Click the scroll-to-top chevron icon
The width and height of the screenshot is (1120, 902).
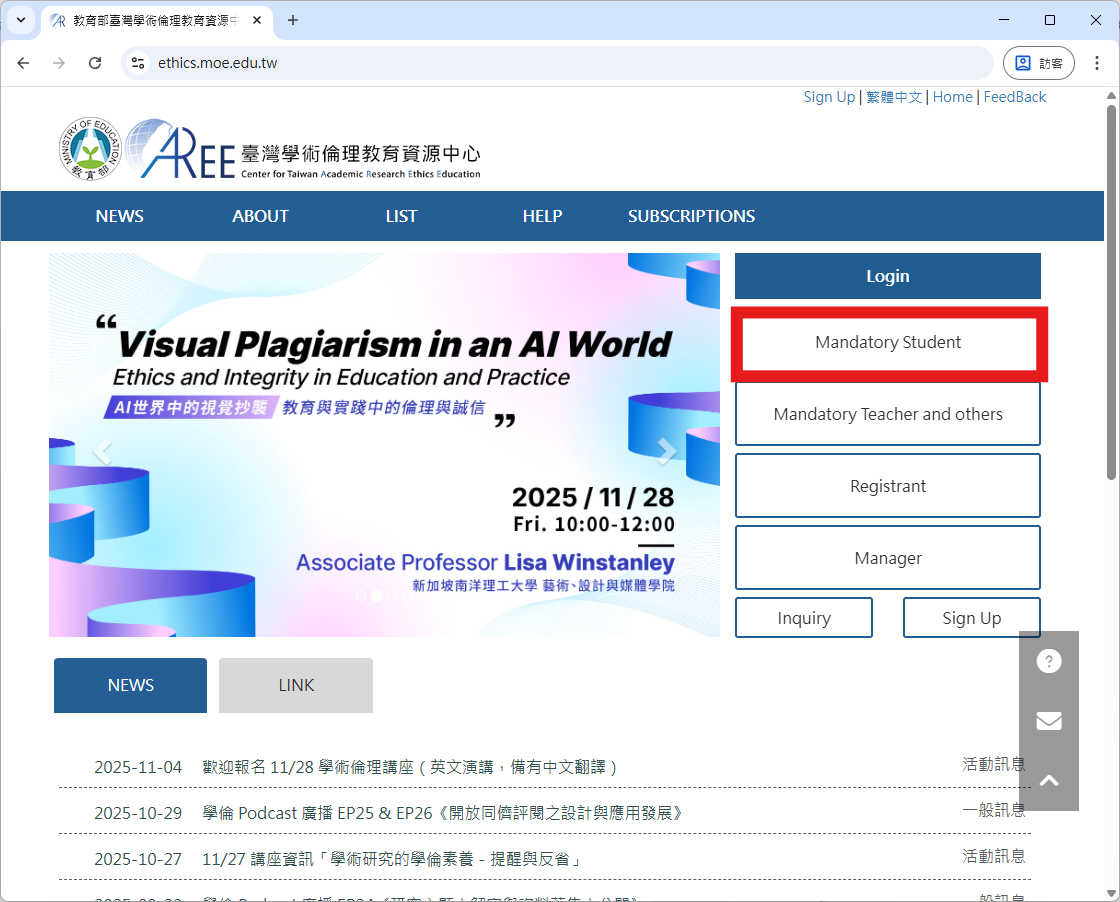[x=1048, y=781]
